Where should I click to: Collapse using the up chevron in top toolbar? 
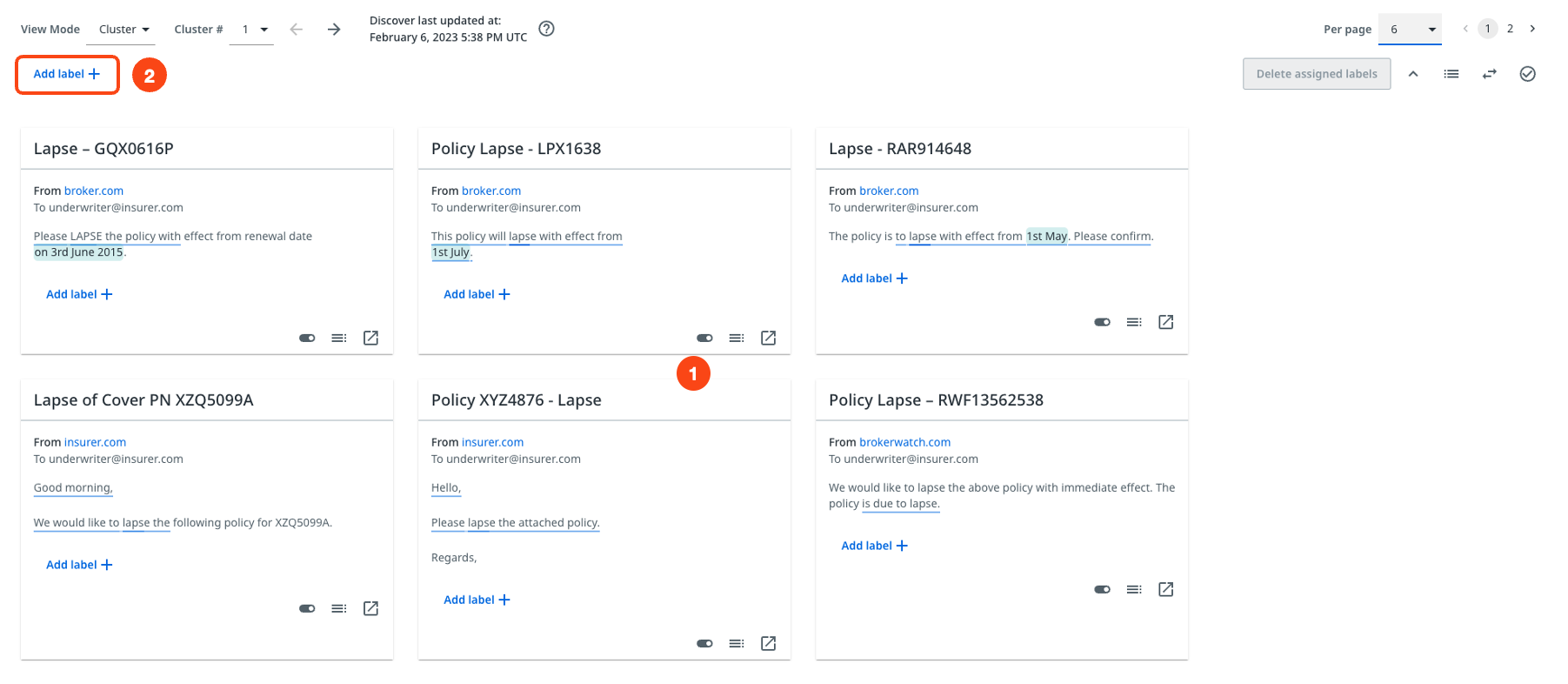tap(1413, 74)
